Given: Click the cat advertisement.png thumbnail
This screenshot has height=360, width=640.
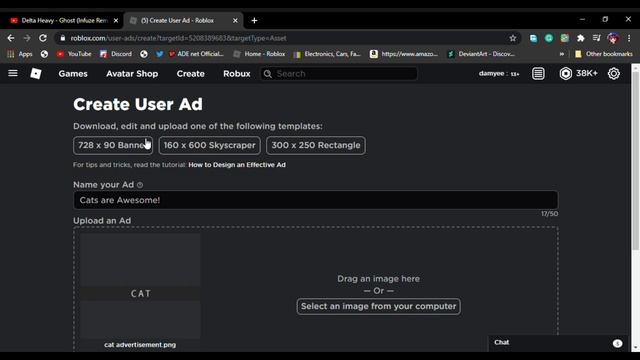Looking at the screenshot, I should pyautogui.click(x=140, y=286).
